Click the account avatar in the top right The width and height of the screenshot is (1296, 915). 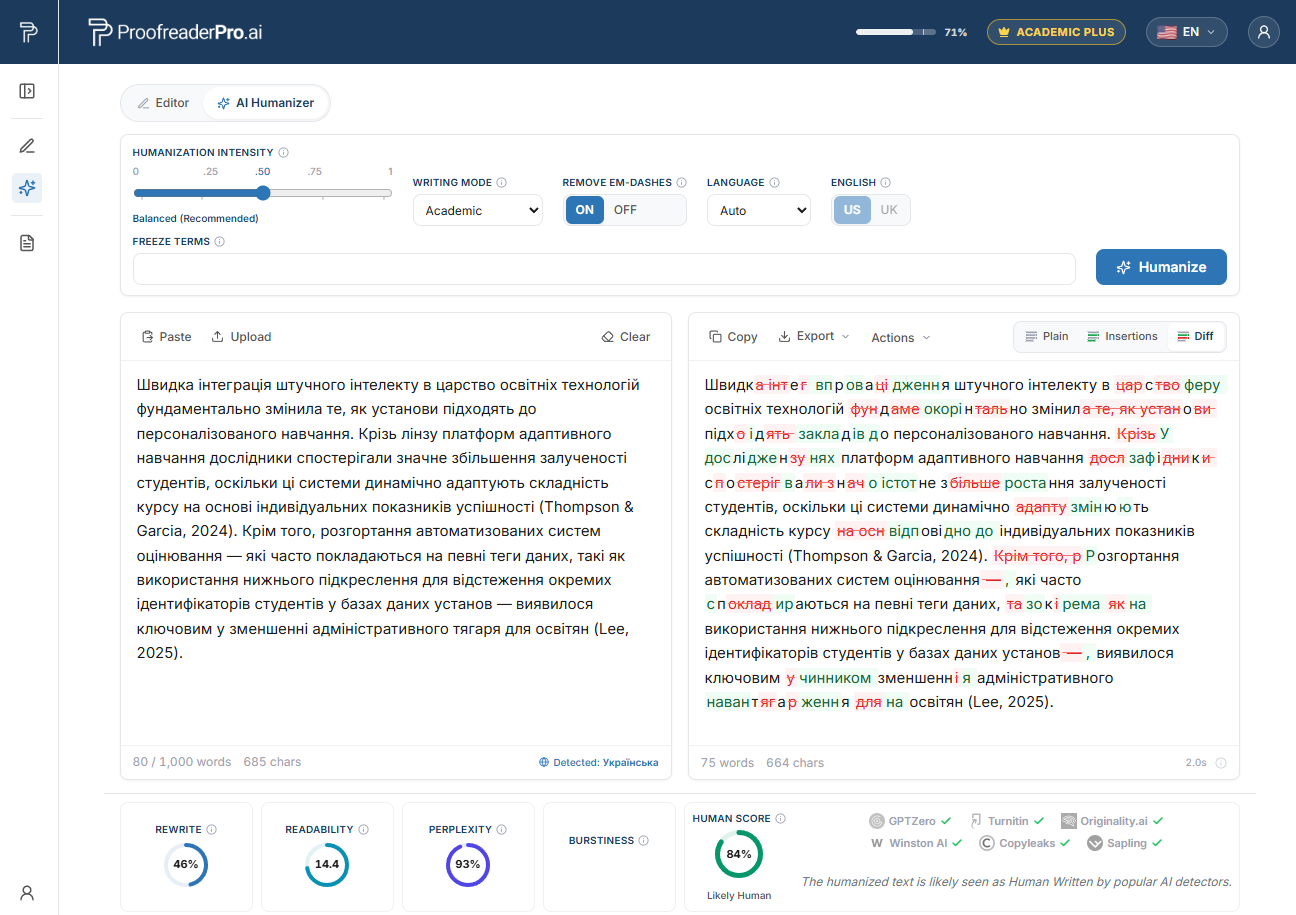(x=1264, y=32)
